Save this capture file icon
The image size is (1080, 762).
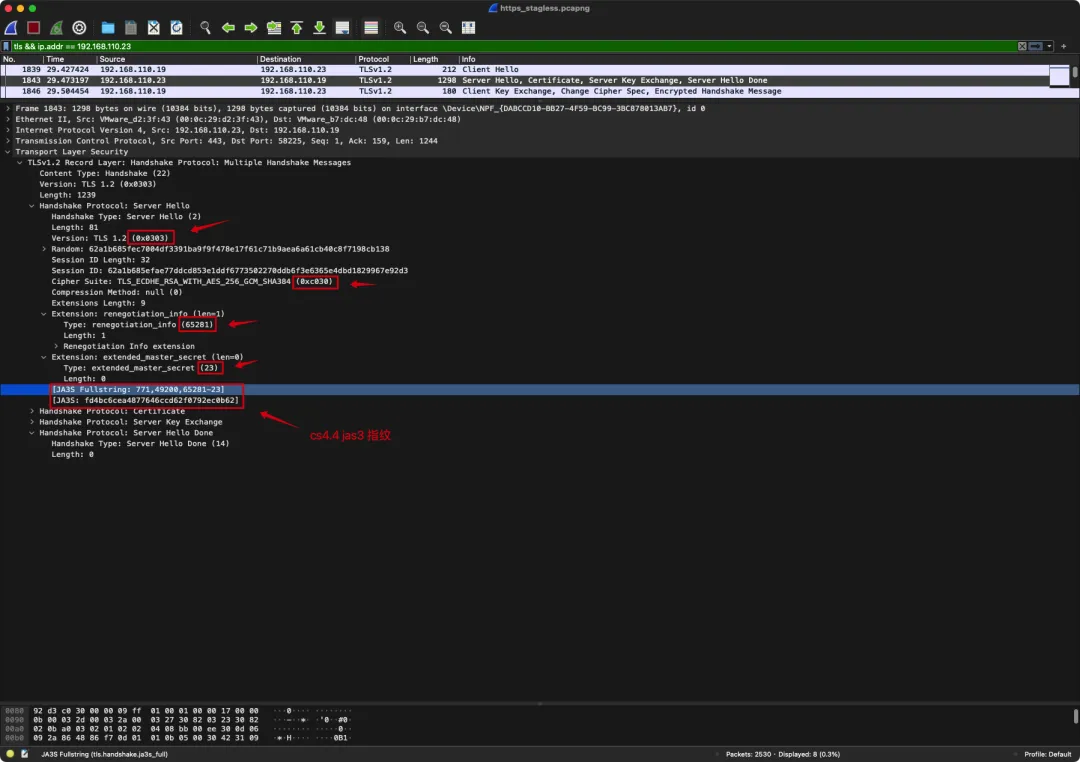[131, 28]
